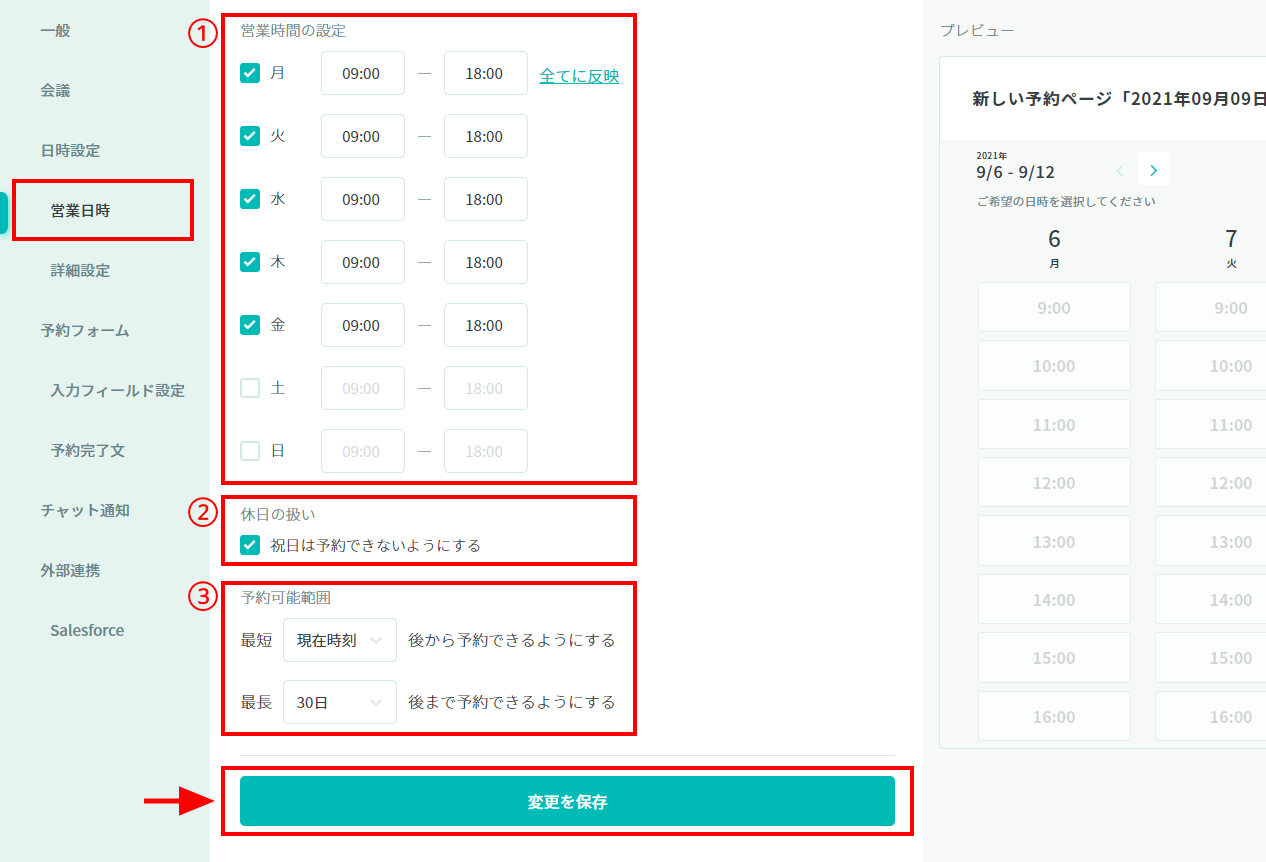This screenshot has height=862, width=1266.
Task: Uncheck the 水 (Wednesday) checkbox
Action: point(250,199)
